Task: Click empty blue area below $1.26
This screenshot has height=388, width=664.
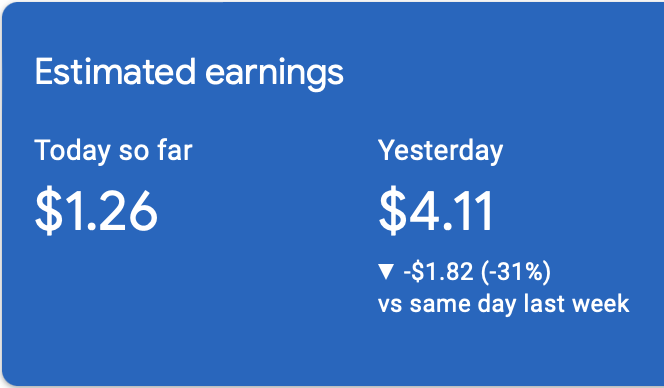Action: 96,305
